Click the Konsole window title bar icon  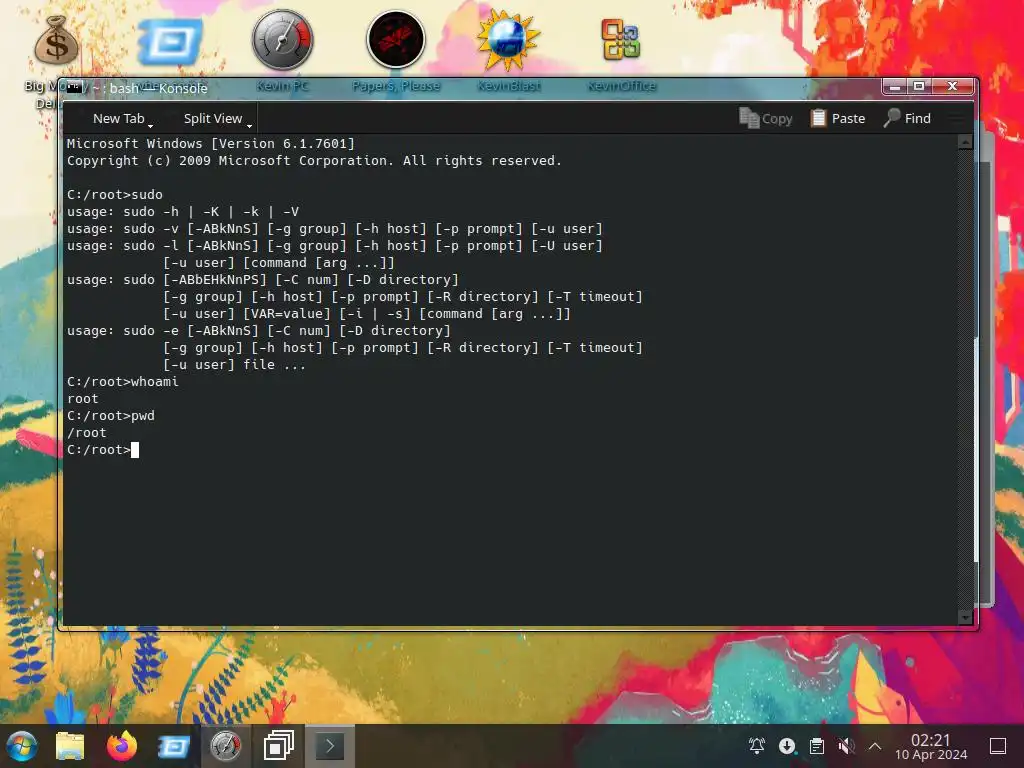pyautogui.click(x=74, y=88)
